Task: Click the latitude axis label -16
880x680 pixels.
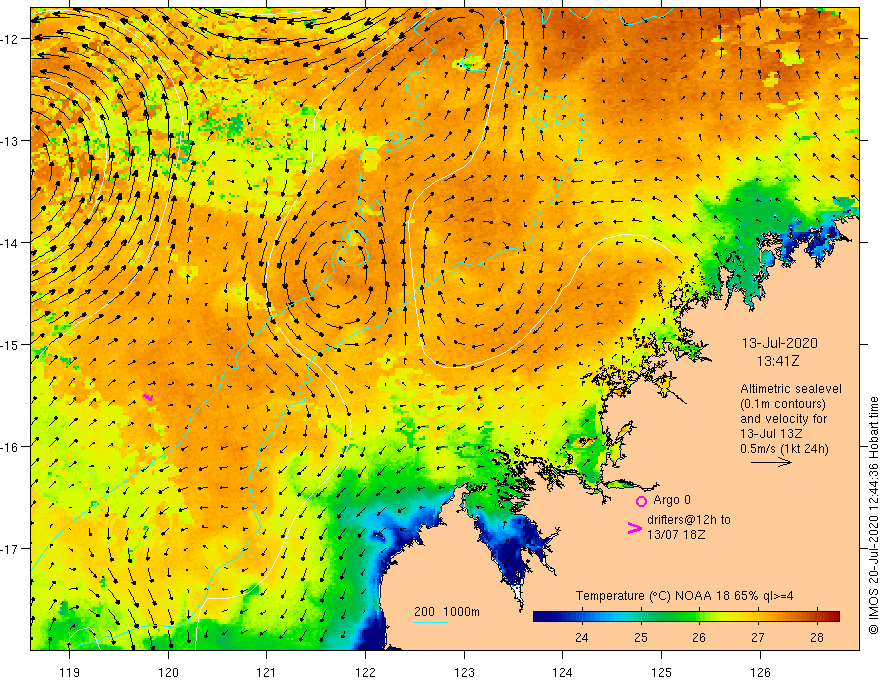Action: click(10, 447)
